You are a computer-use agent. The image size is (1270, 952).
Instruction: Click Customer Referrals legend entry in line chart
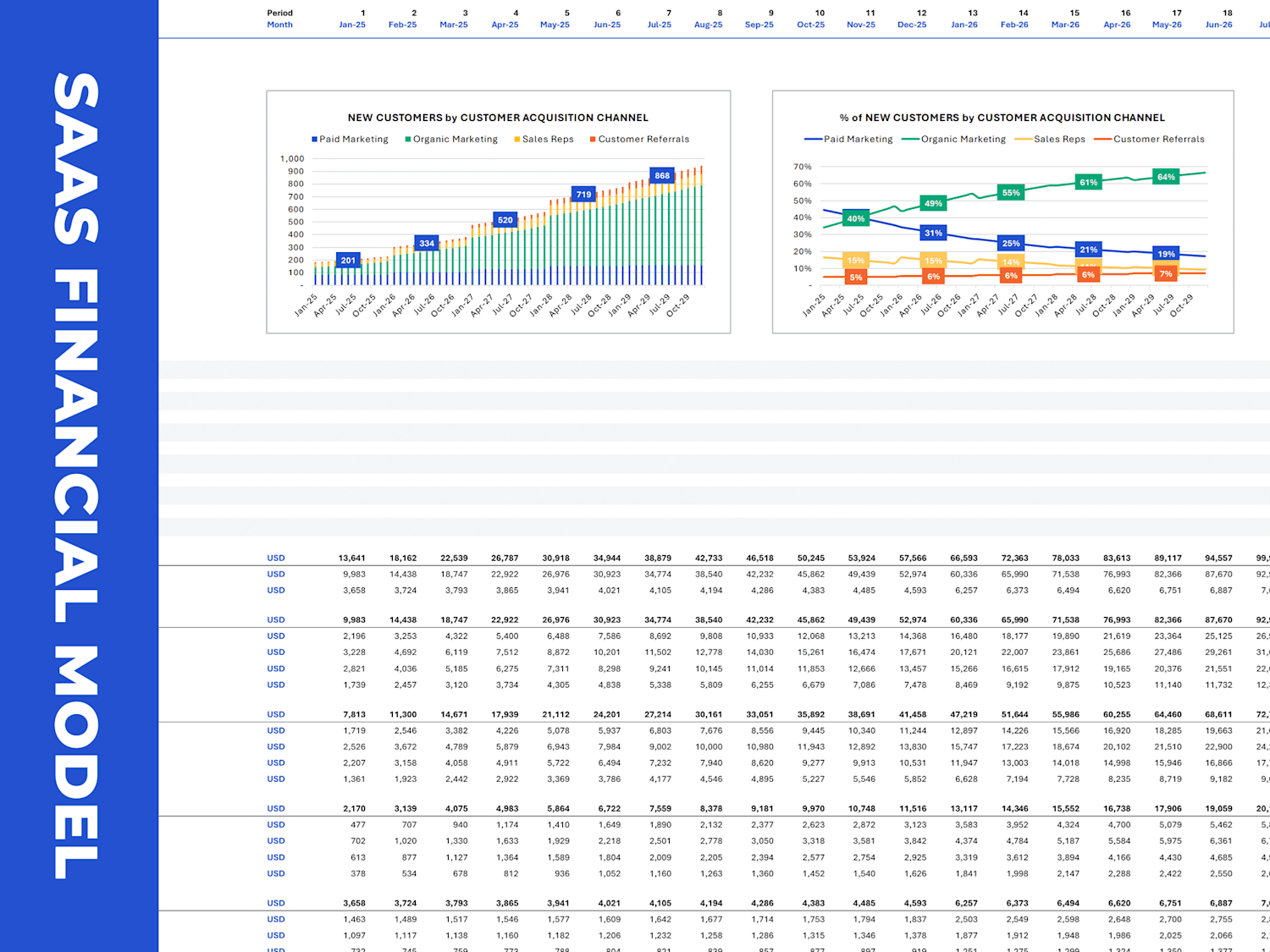pos(1149,139)
